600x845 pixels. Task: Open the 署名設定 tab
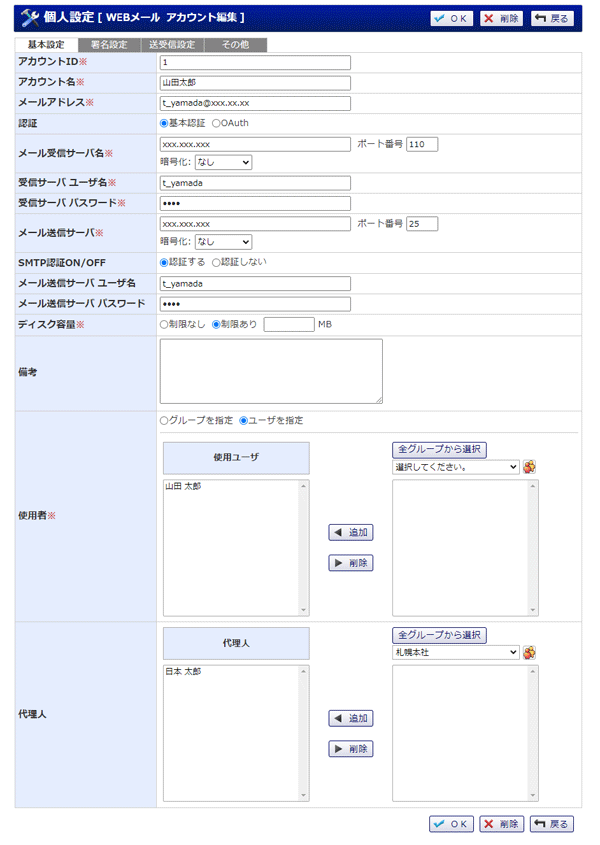109,45
